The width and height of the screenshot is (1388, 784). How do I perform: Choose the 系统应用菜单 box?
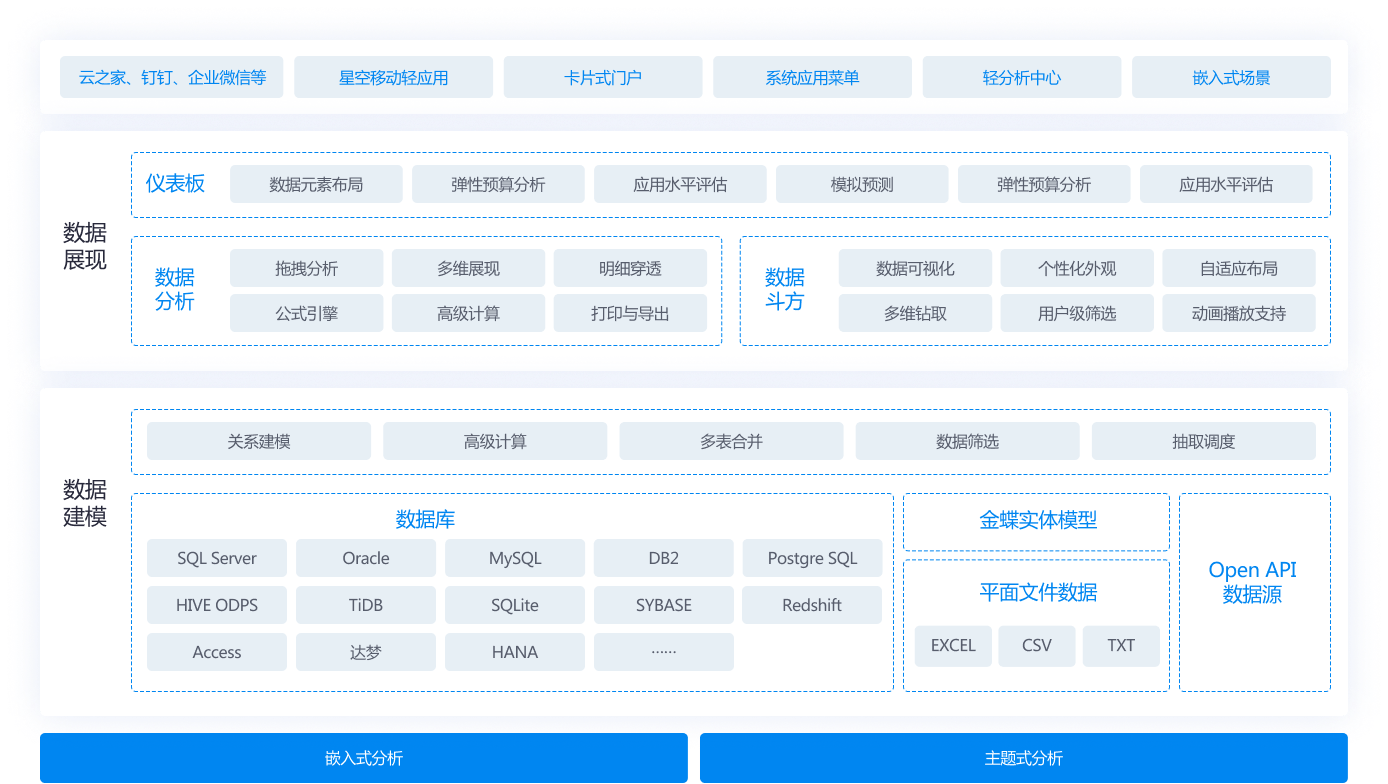coord(812,77)
